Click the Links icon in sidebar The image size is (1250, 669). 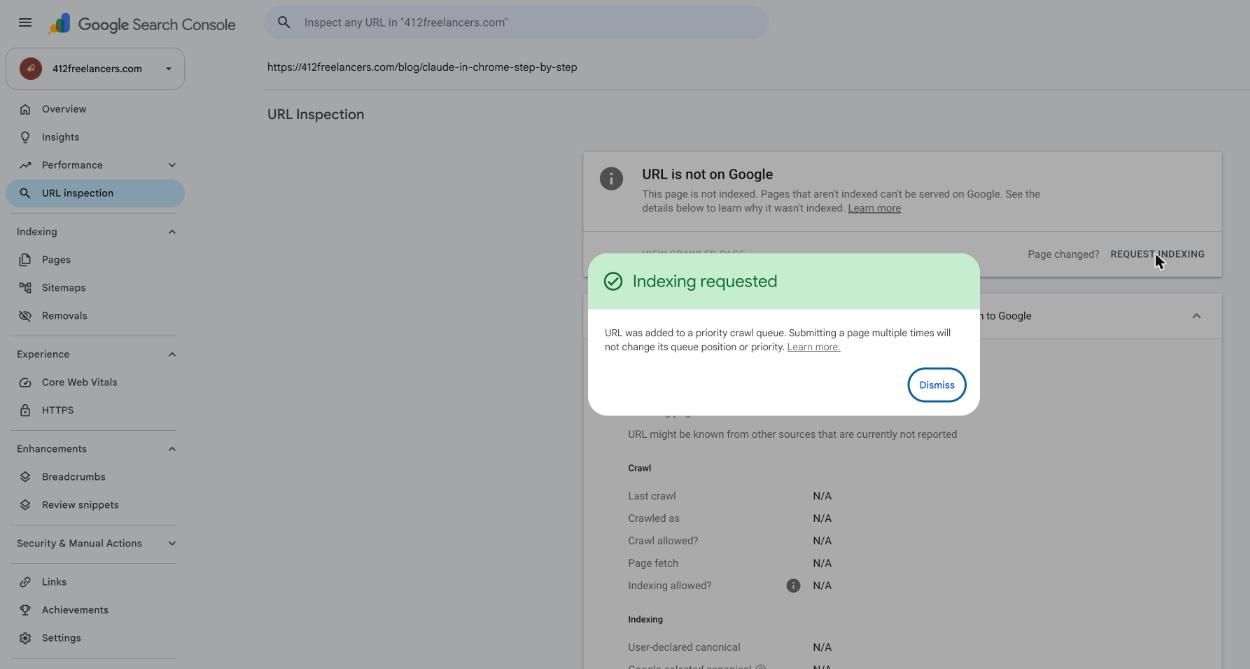click(25, 582)
